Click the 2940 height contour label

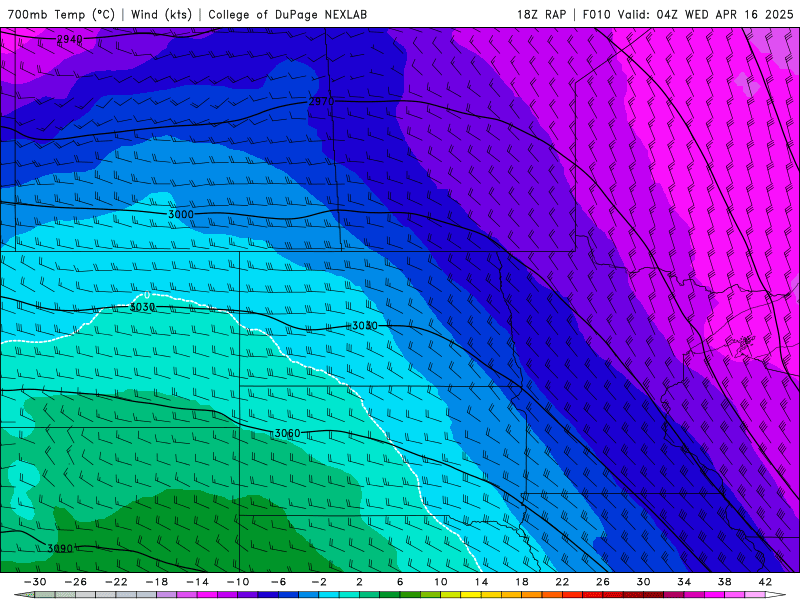(x=70, y=39)
